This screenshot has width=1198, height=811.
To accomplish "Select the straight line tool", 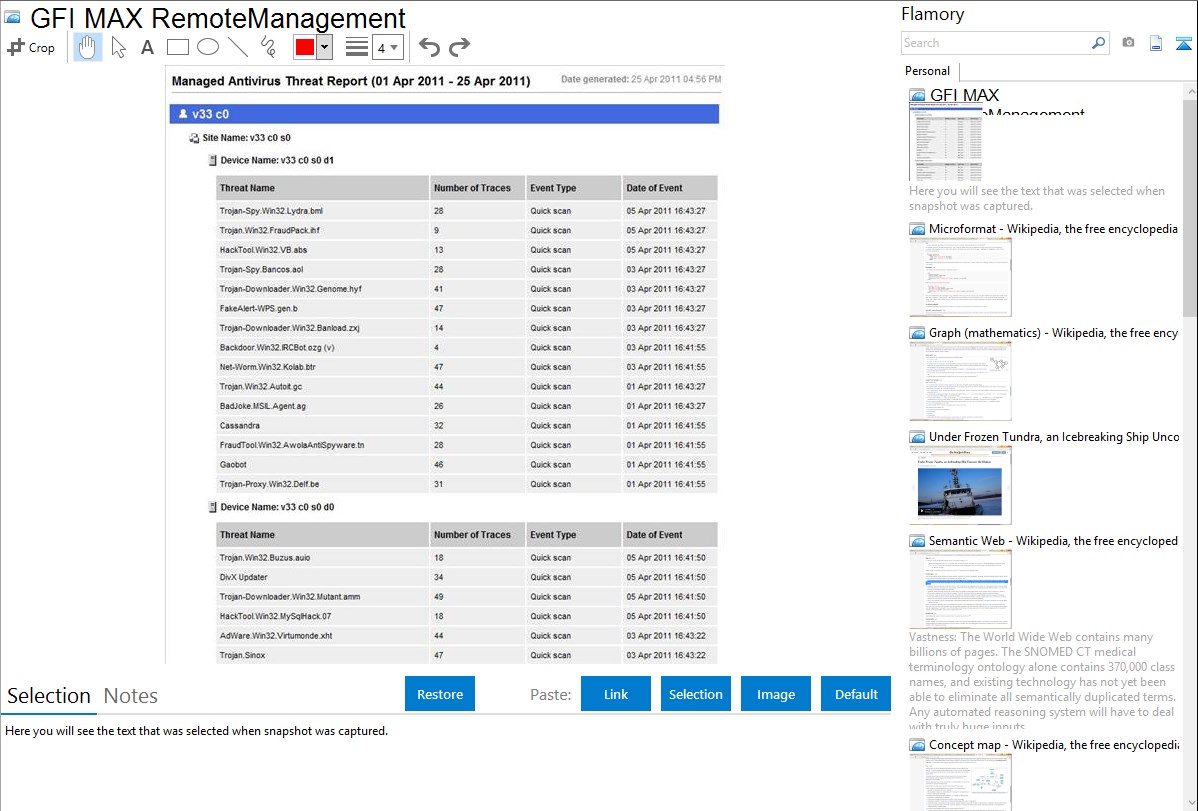I will [x=238, y=47].
